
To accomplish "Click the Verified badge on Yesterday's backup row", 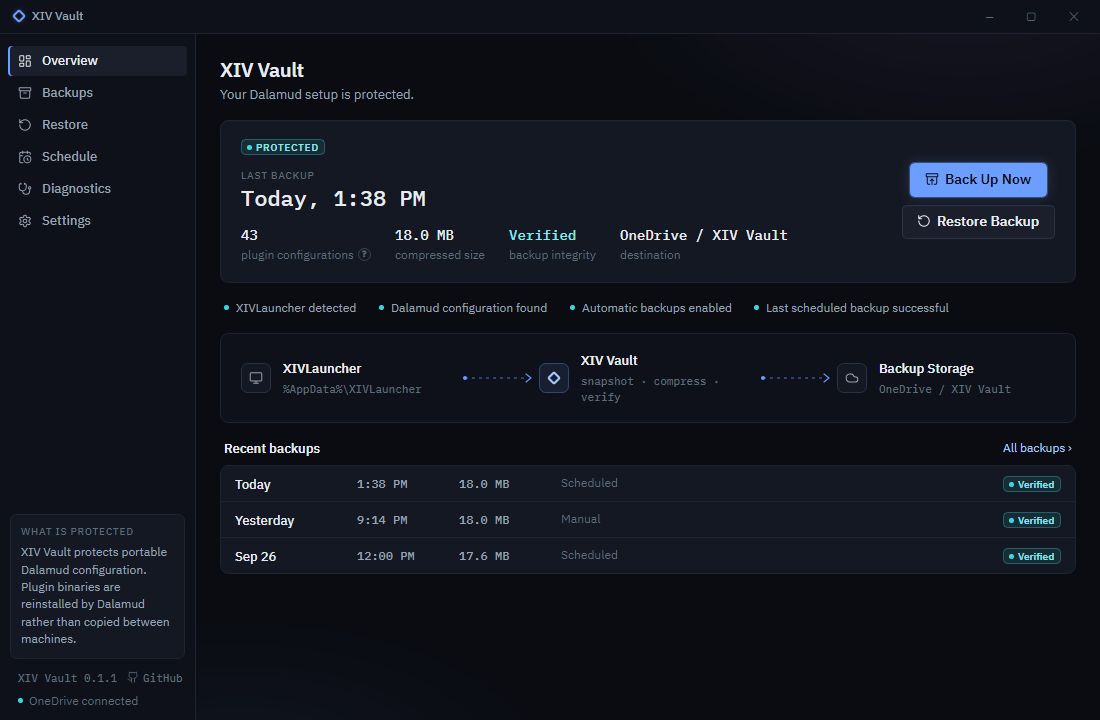I will click(x=1031, y=521).
